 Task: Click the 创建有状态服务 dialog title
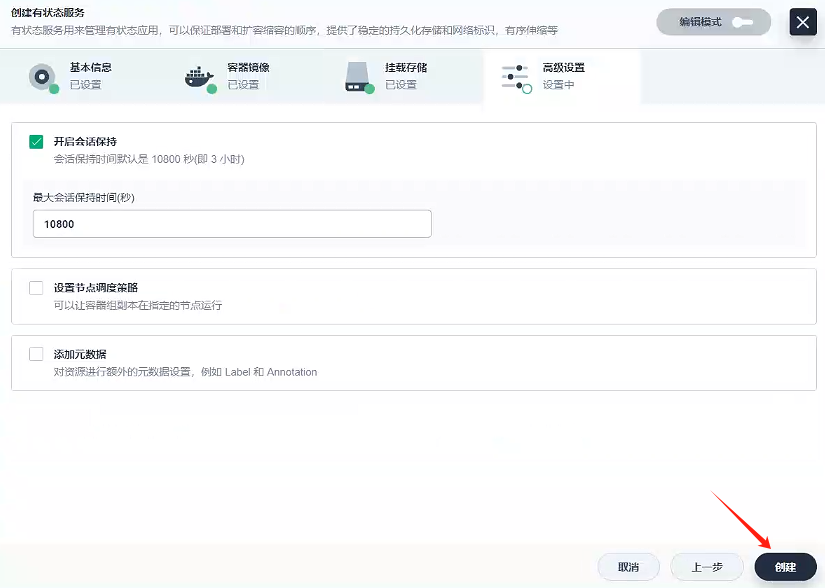tap(48, 13)
